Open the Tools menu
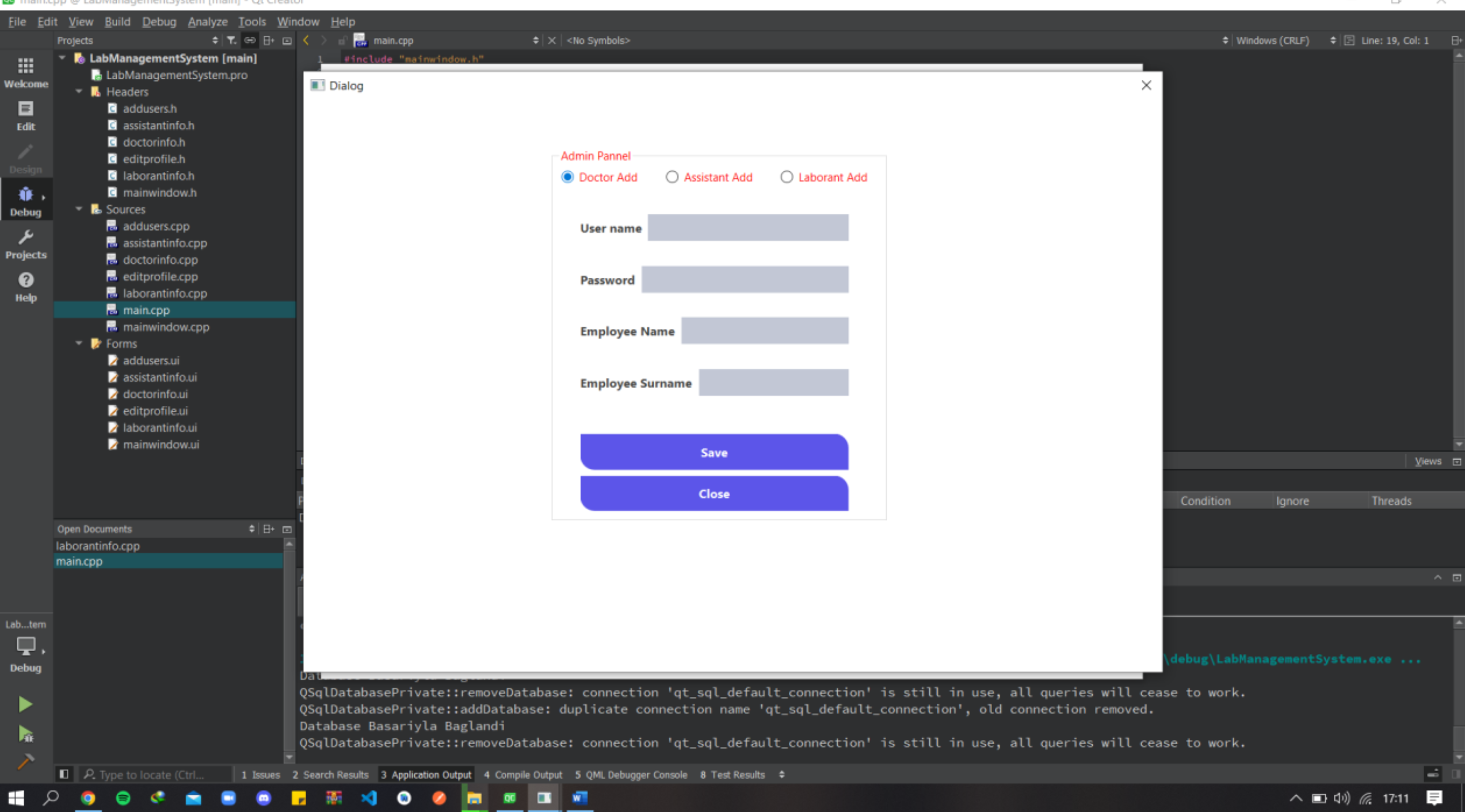 [x=252, y=21]
